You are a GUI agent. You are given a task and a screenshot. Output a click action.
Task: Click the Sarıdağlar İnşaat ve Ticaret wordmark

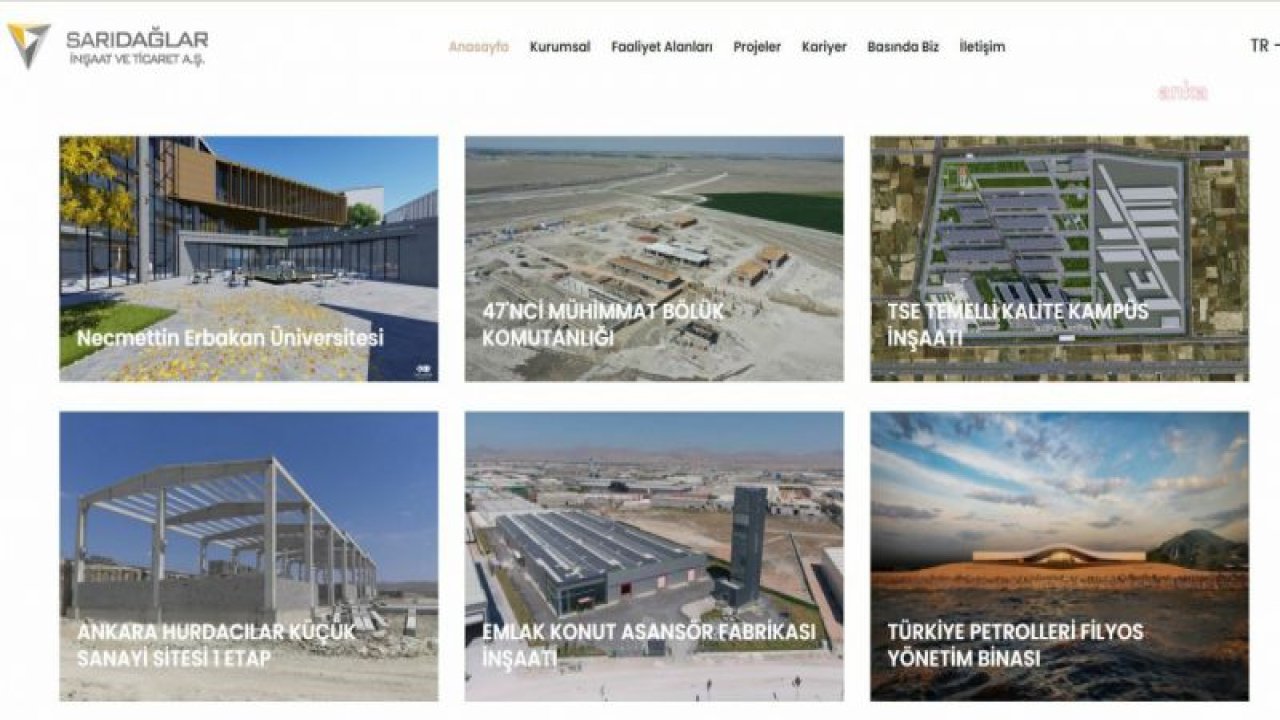(x=137, y=47)
